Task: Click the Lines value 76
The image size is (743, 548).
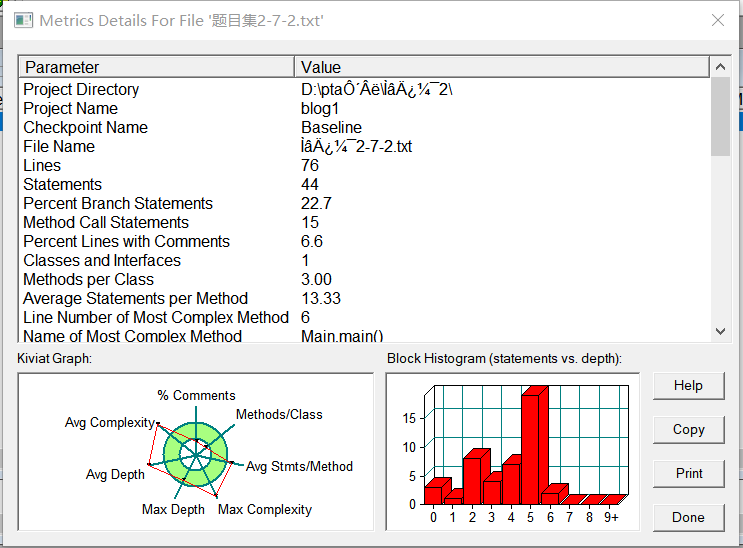Action: [x=310, y=165]
